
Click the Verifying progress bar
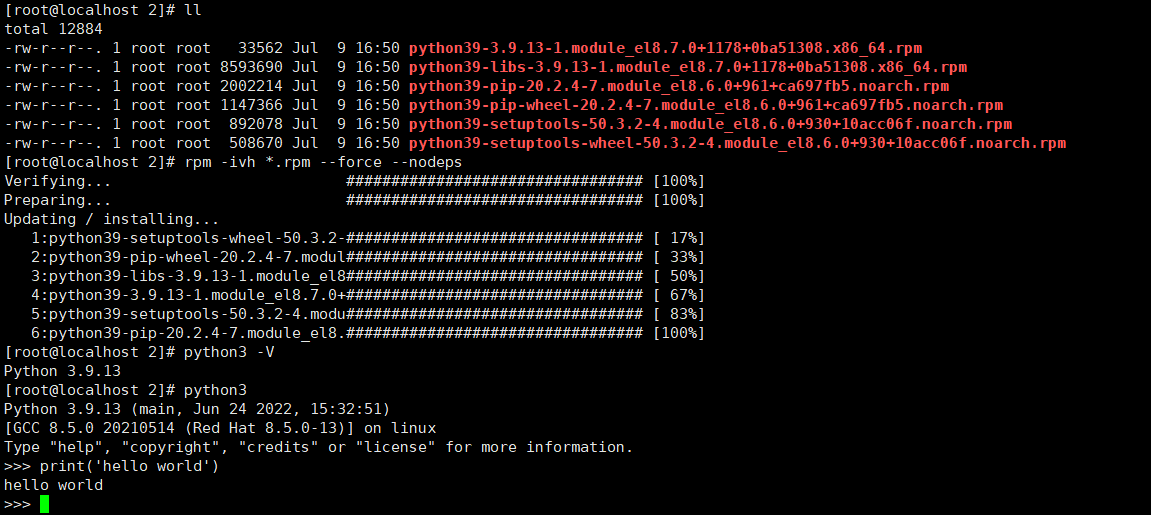pyautogui.click(x=495, y=181)
